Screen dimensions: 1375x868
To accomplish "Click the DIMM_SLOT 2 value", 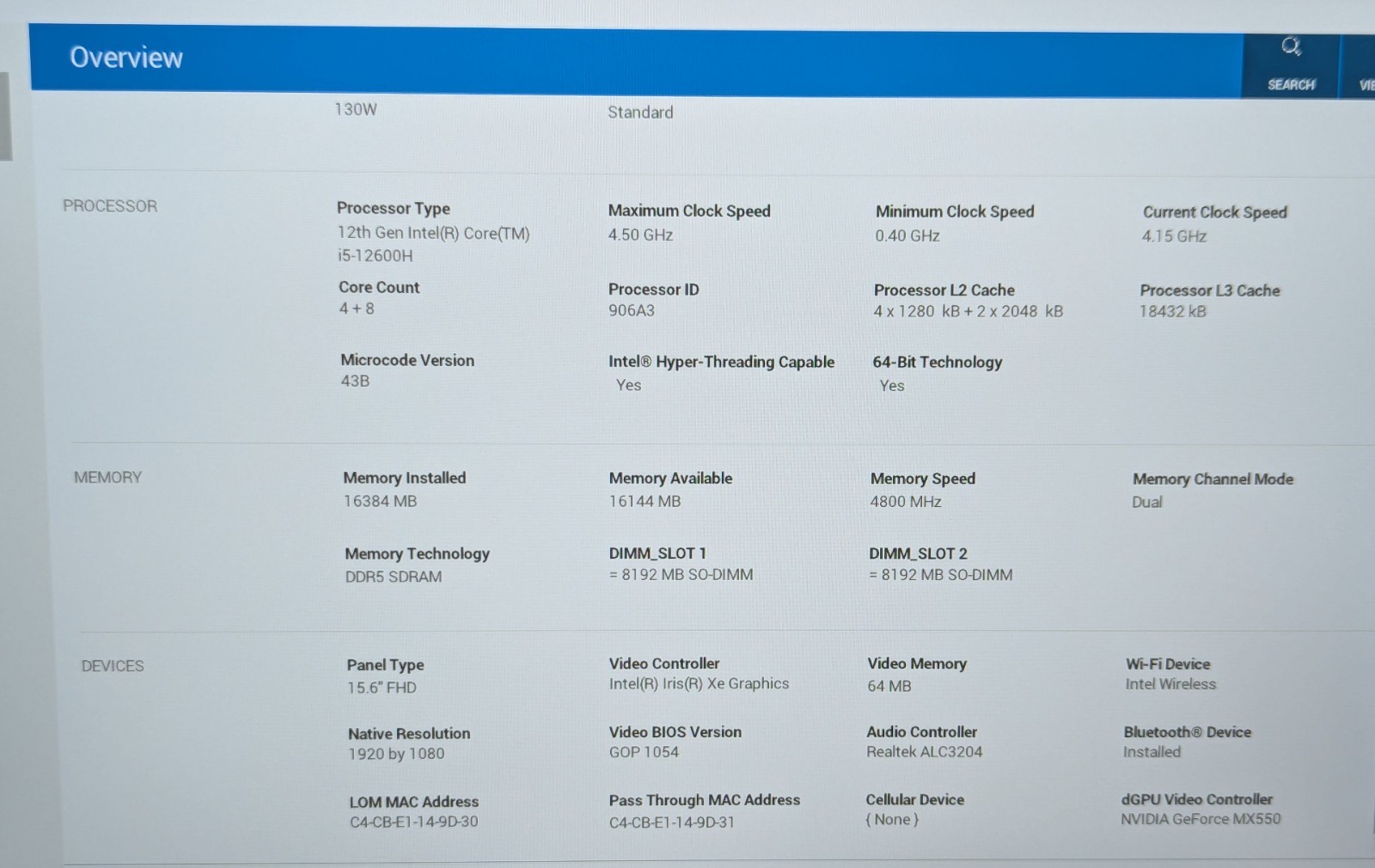I will (x=941, y=575).
